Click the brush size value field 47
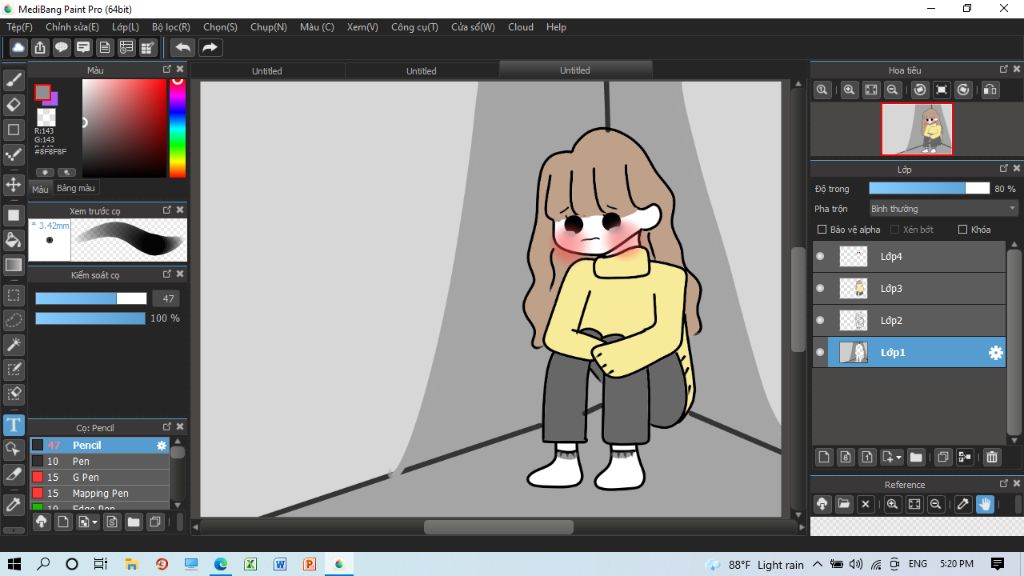This screenshot has width=1024, height=576. [x=167, y=298]
